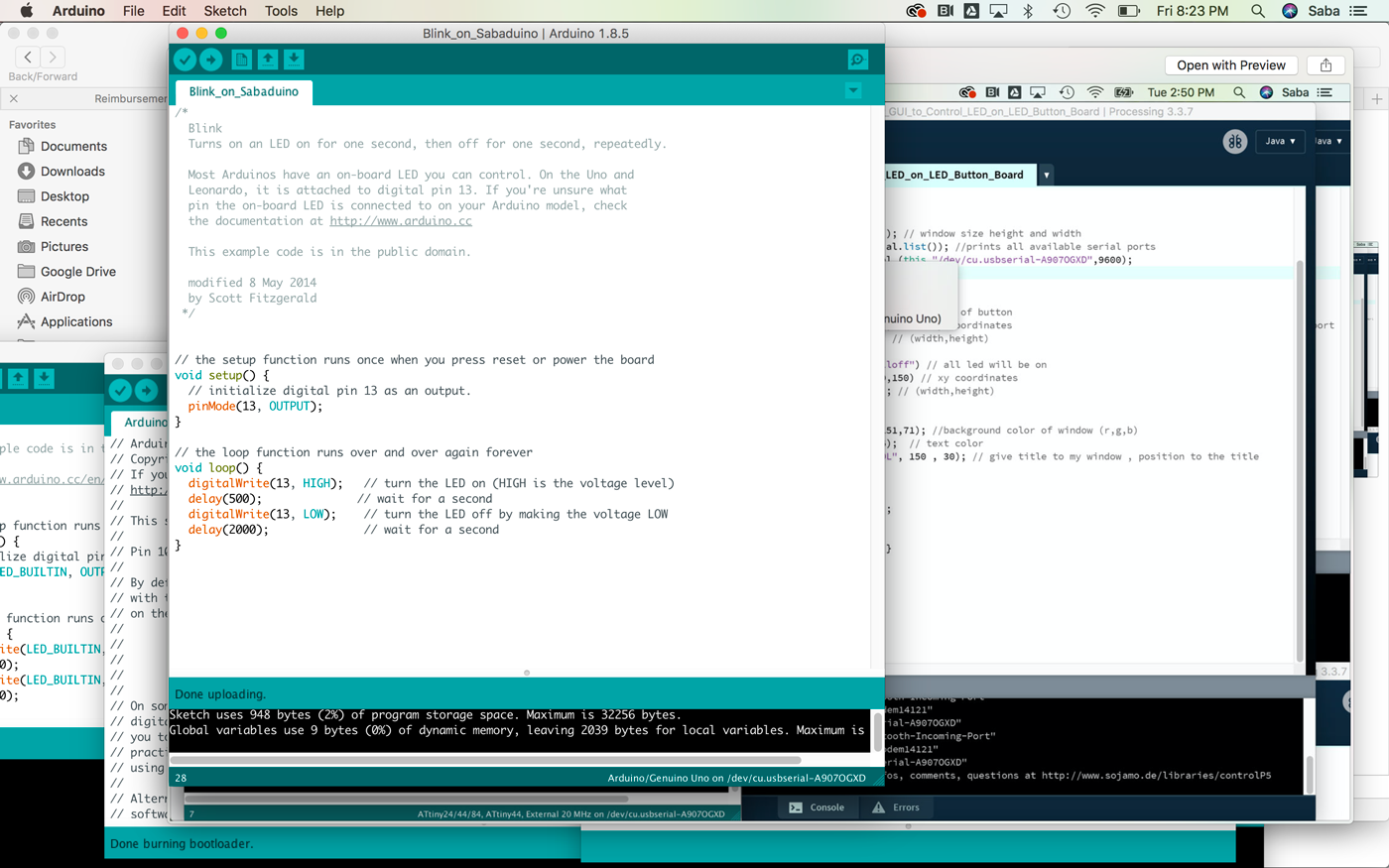Click the 'ATtiny24/44/84, External 20 MHz' board status text
Image resolution: width=1389 pixels, height=868 pixels.
[570, 814]
